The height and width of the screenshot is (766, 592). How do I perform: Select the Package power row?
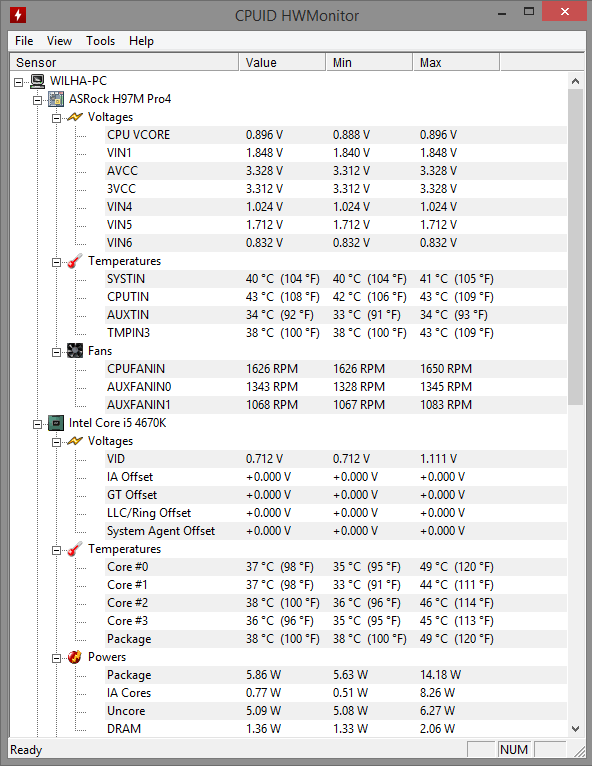pyautogui.click(x=336, y=675)
